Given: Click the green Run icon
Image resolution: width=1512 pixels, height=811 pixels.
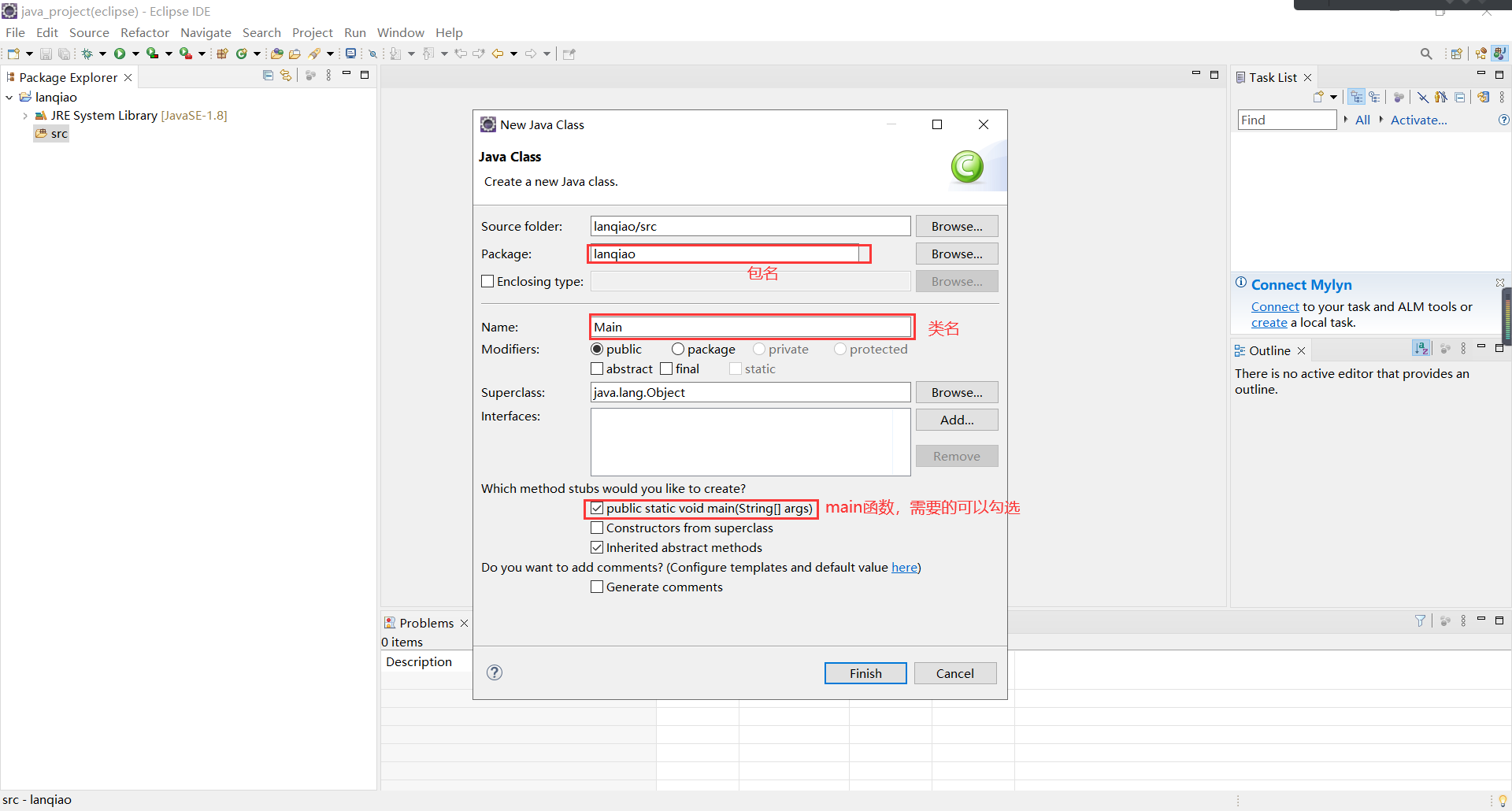Looking at the screenshot, I should coord(120,54).
